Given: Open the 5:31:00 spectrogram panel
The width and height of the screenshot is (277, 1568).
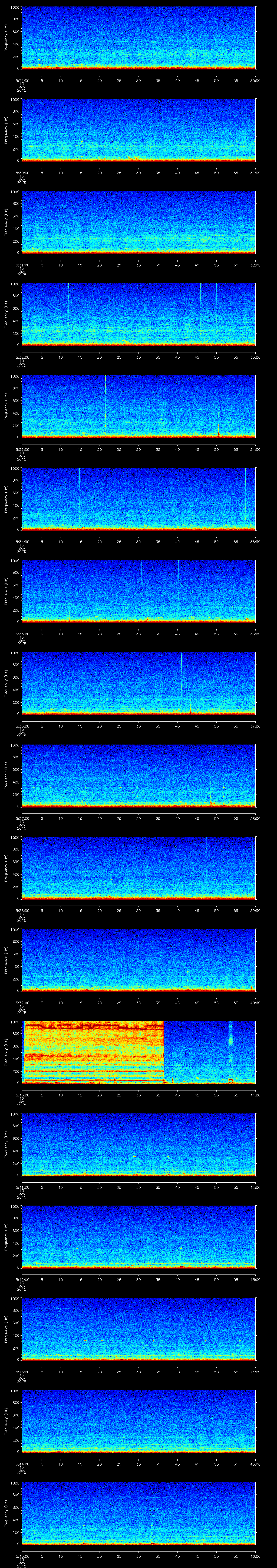Looking at the screenshot, I should pos(138,222).
